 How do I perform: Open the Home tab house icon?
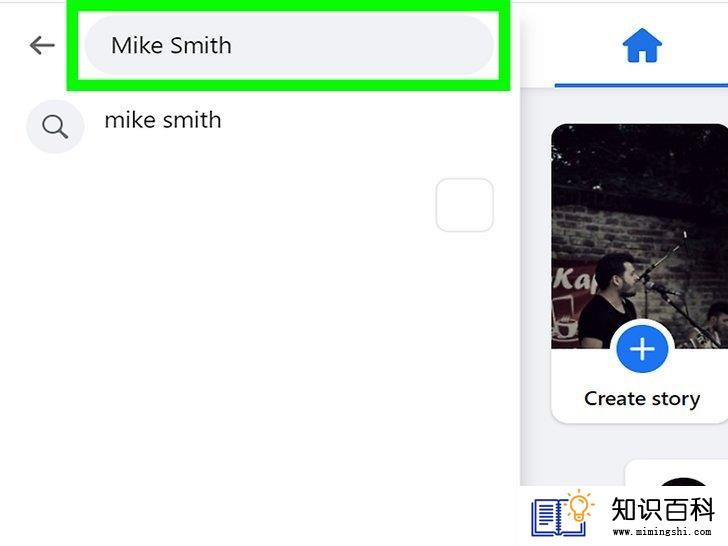point(642,45)
